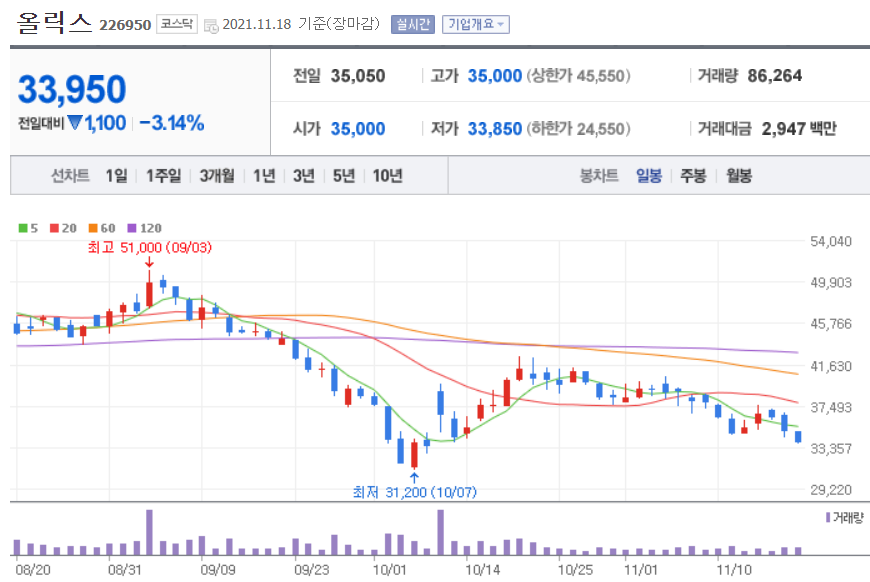870x582 pixels.
Task: Click the 최고 51,000 (09/03) chart marker
Action: [150, 247]
